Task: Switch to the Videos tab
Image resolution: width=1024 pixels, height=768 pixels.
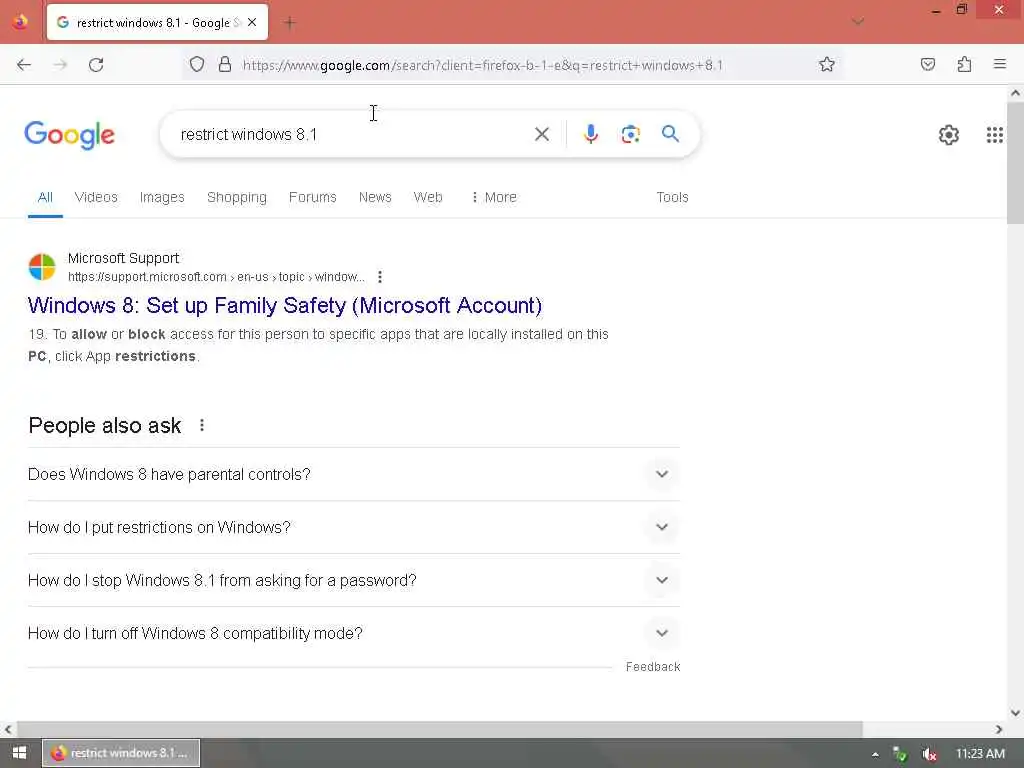Action: [x=96, y=197]
